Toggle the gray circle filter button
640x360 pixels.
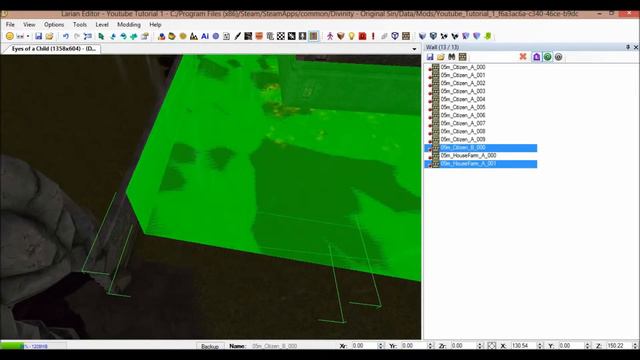click(x=558, y=57)
